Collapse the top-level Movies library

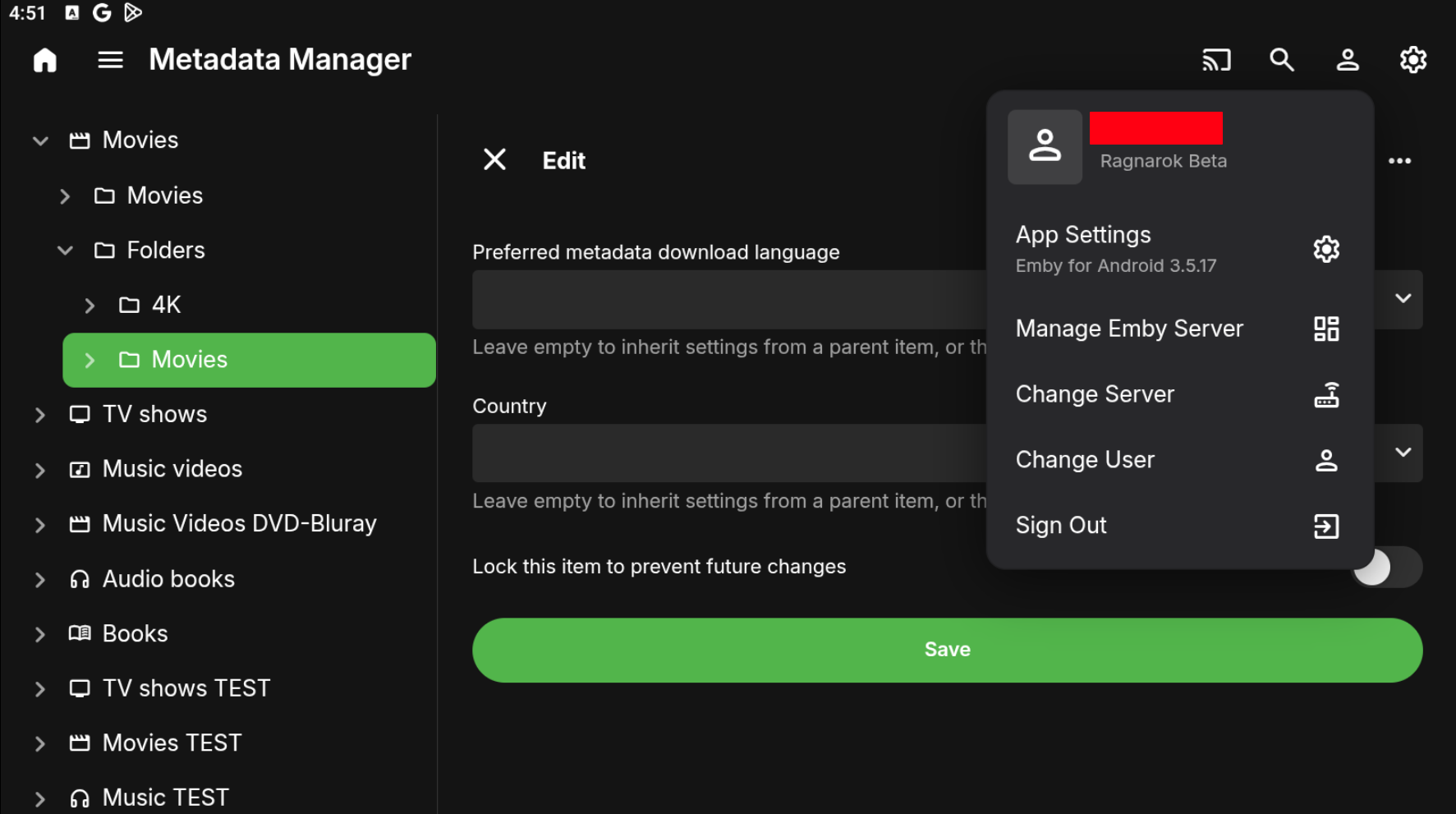[40, 140]
